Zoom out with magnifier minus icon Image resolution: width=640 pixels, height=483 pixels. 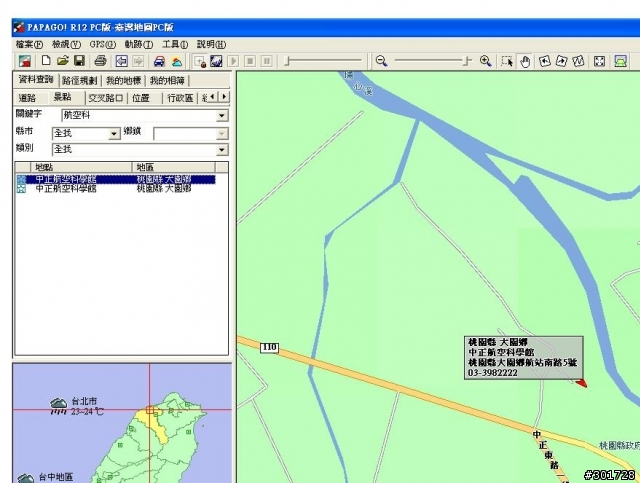(x=381, y=61)
